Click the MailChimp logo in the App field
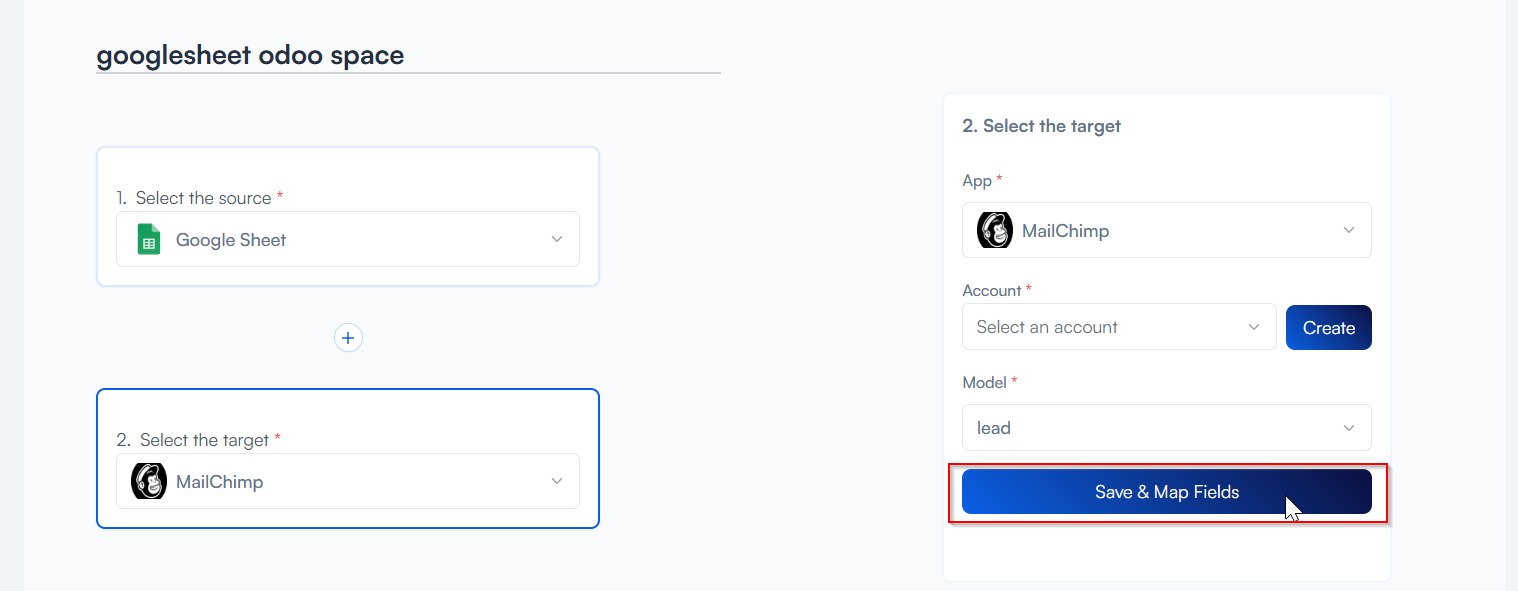The width and height of the screenshot is (1518, 591). click(994, 231)
